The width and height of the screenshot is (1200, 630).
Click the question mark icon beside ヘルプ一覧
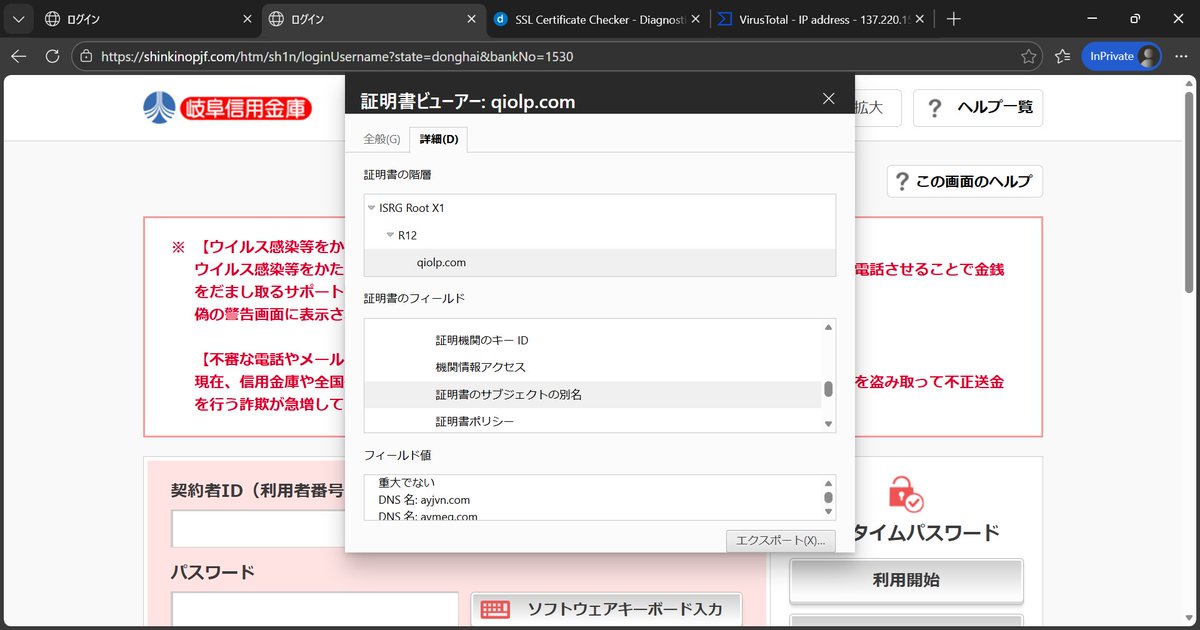coord(934,108)
